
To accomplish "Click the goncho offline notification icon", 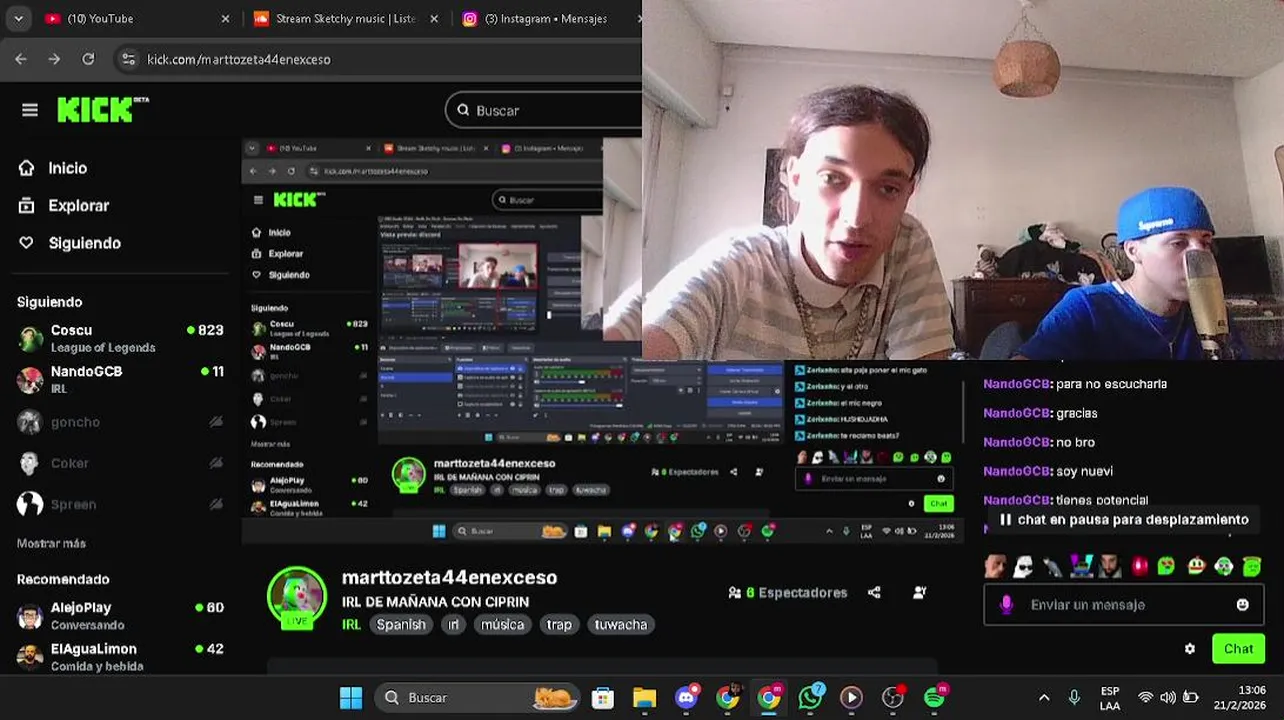I will [x=216, y=422].
